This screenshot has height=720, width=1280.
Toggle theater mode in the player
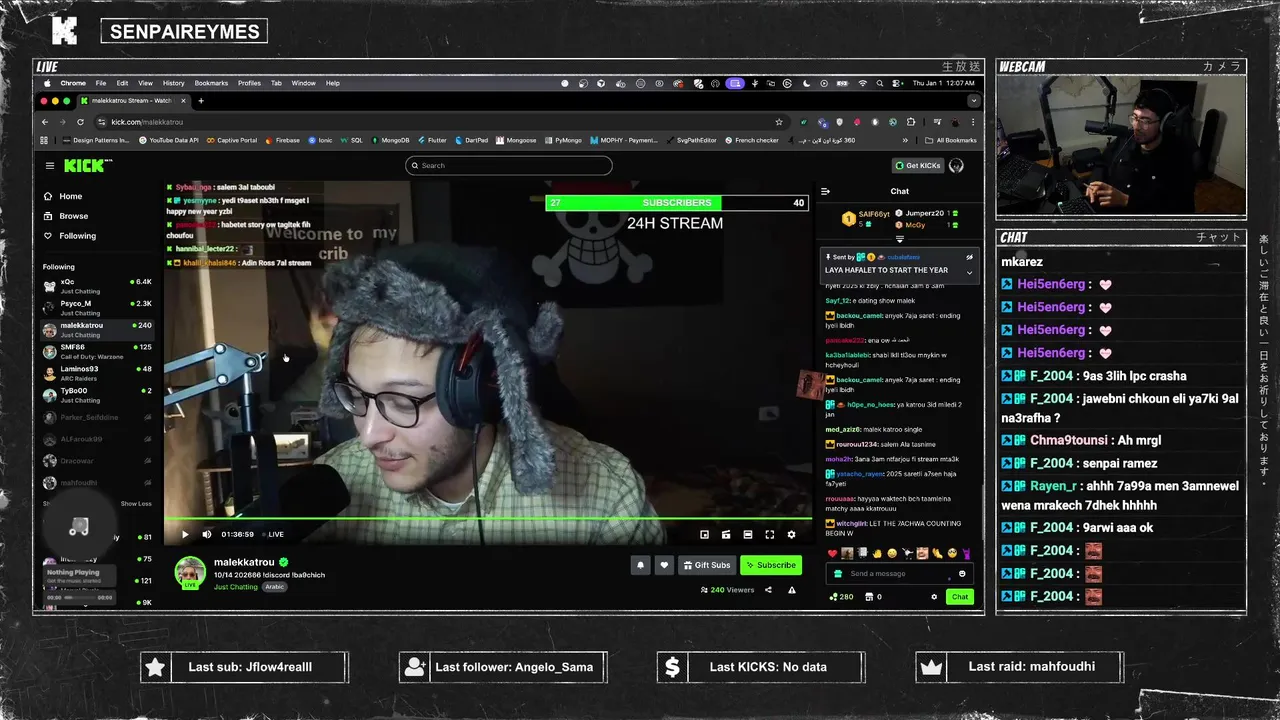click(748, 535)
